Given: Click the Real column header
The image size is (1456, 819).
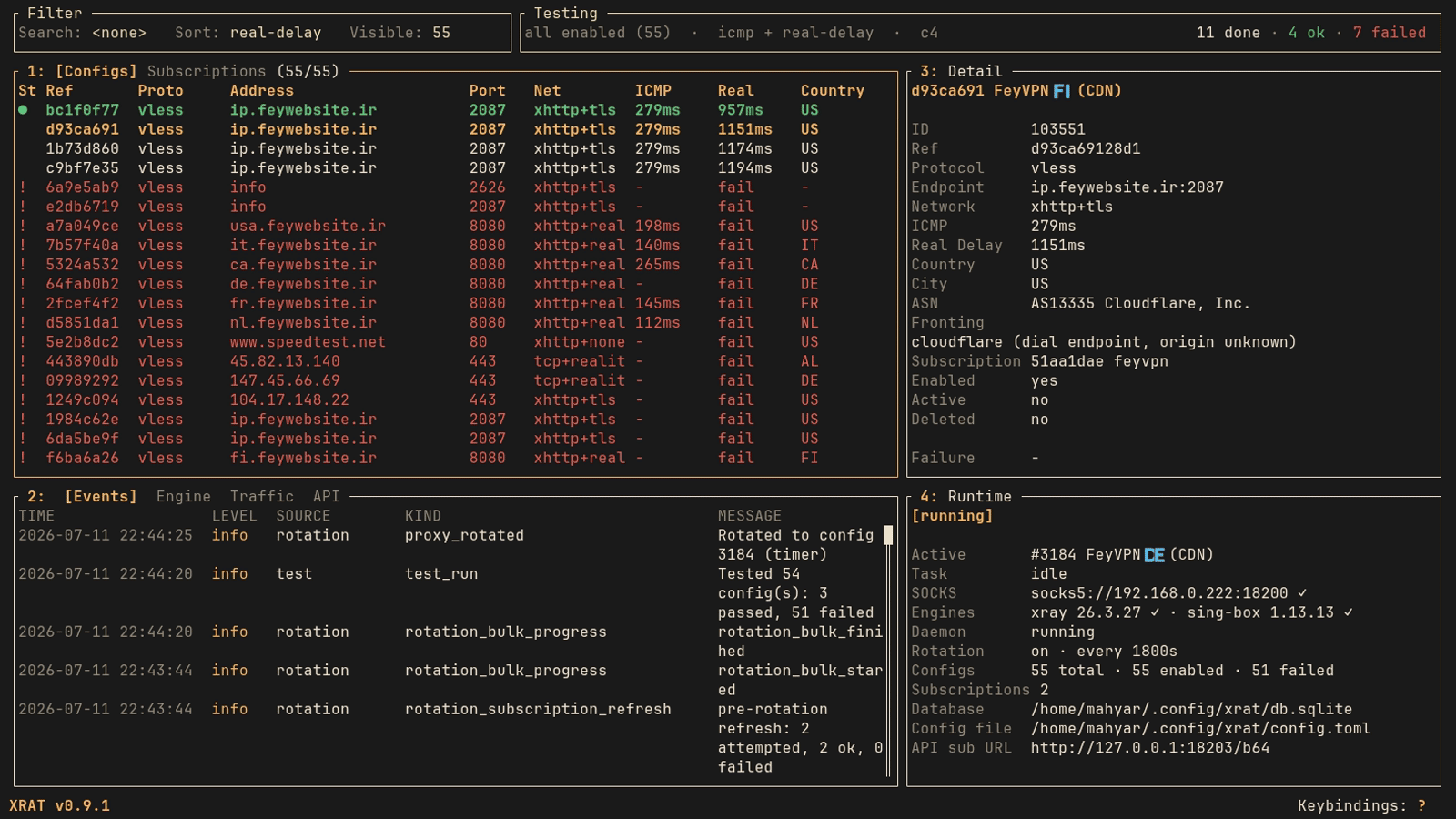Looking at the screenshot, I should (735, 91).
